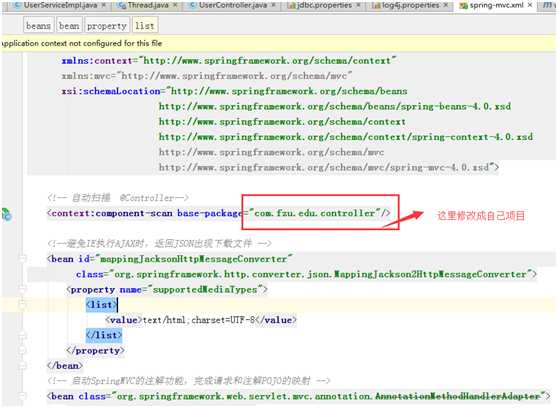Click the @Controller comment line
Image resolution: width=558 pixels, height=408 pixels.
[118, 198]
